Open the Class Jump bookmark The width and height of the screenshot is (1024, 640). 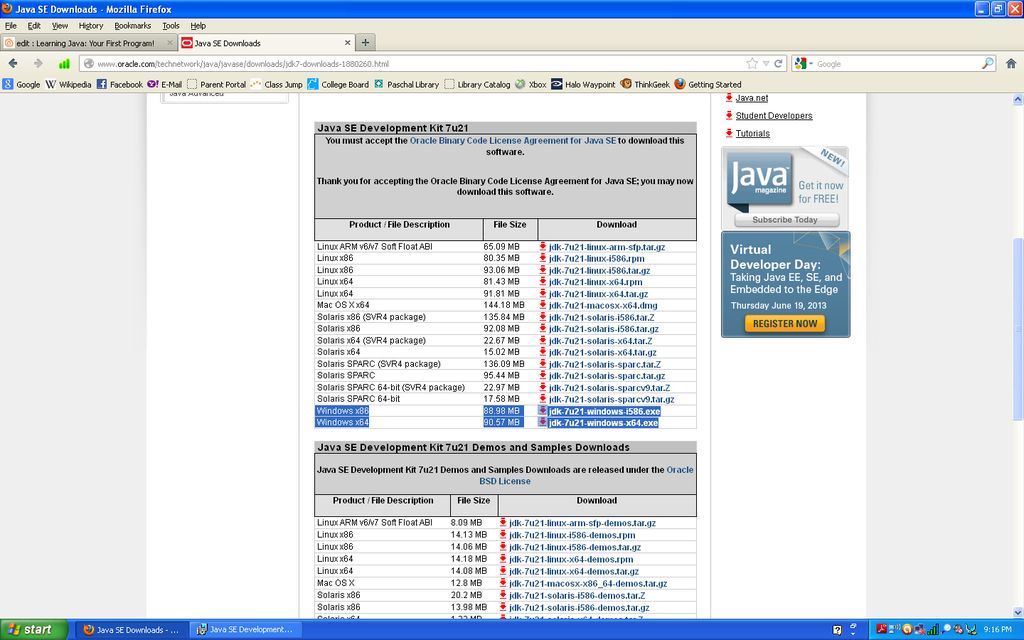pos(276,84)
